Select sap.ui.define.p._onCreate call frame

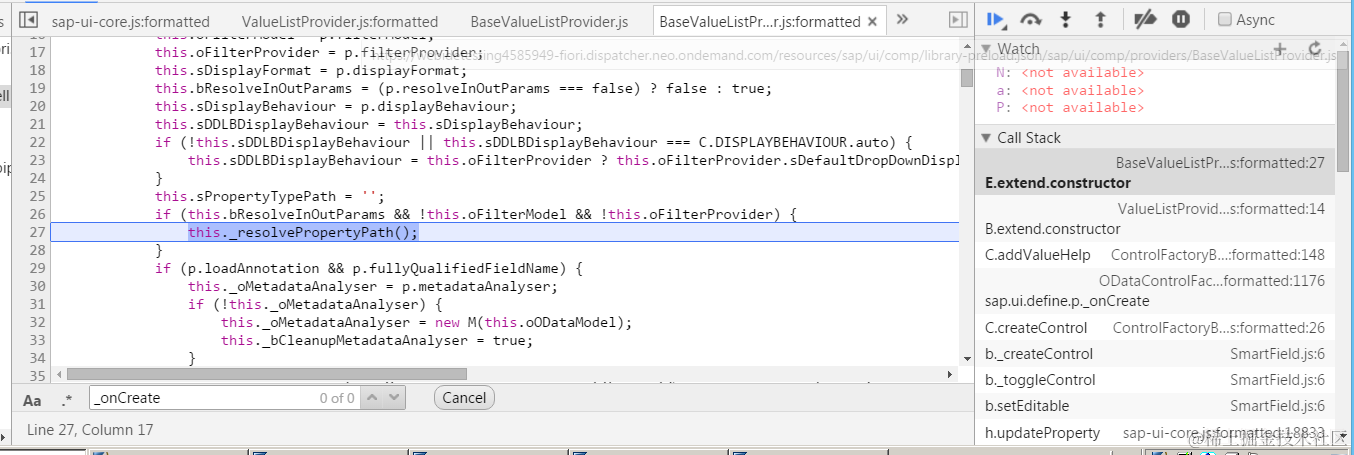(x=1155, y=291)
